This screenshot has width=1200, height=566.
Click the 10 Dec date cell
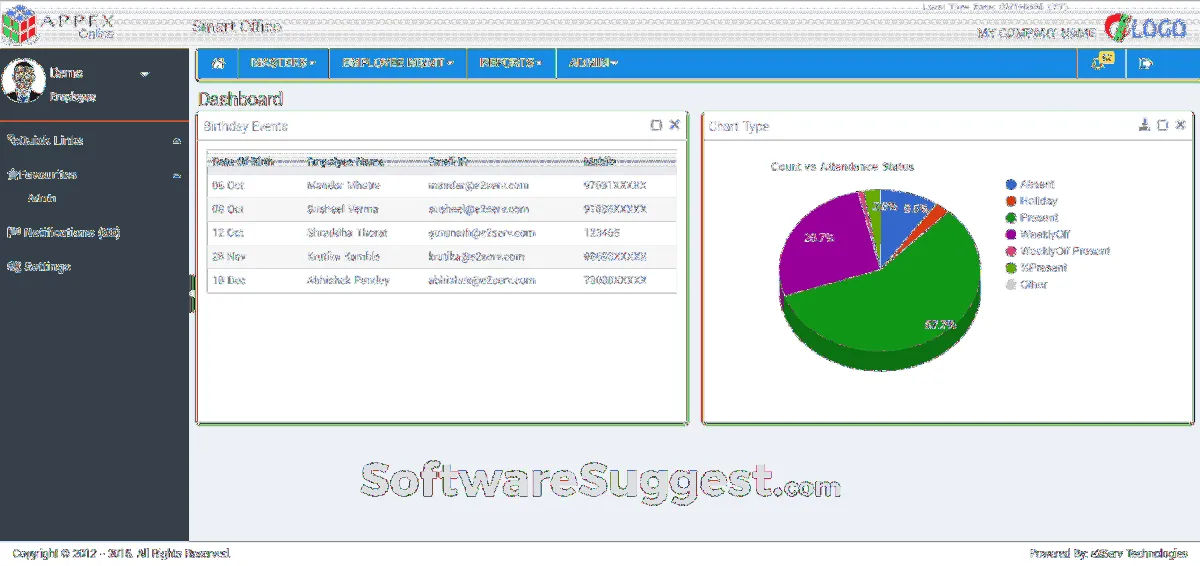[x=228, y=281]
